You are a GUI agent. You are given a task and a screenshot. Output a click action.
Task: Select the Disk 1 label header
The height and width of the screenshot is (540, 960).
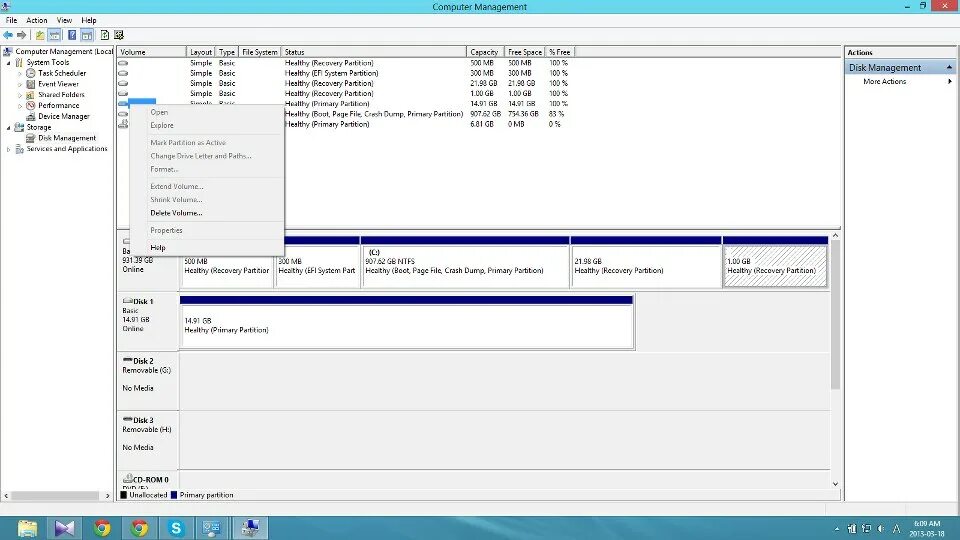[x=148, y=321]
